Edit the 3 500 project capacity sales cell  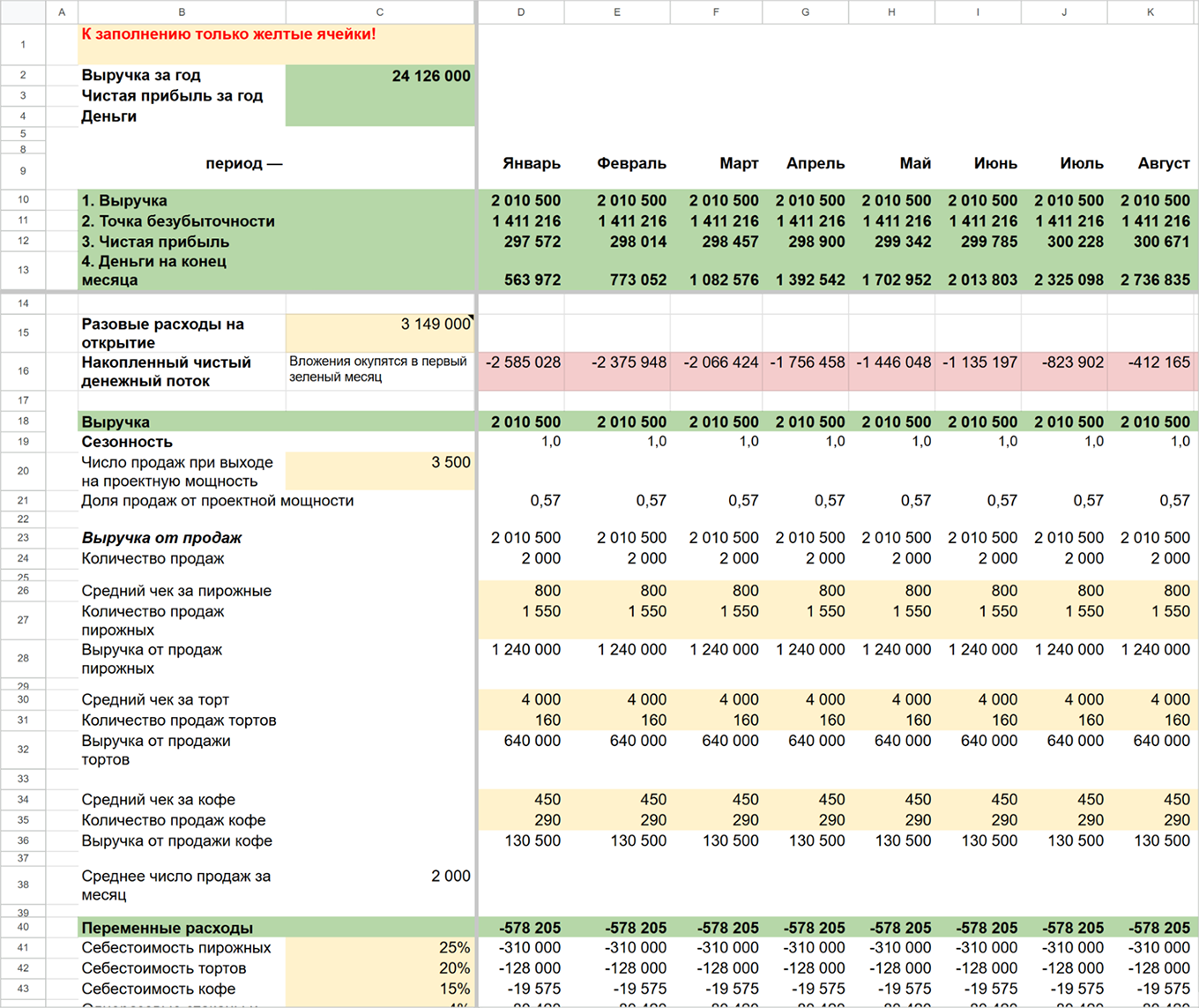coord(380,471)
